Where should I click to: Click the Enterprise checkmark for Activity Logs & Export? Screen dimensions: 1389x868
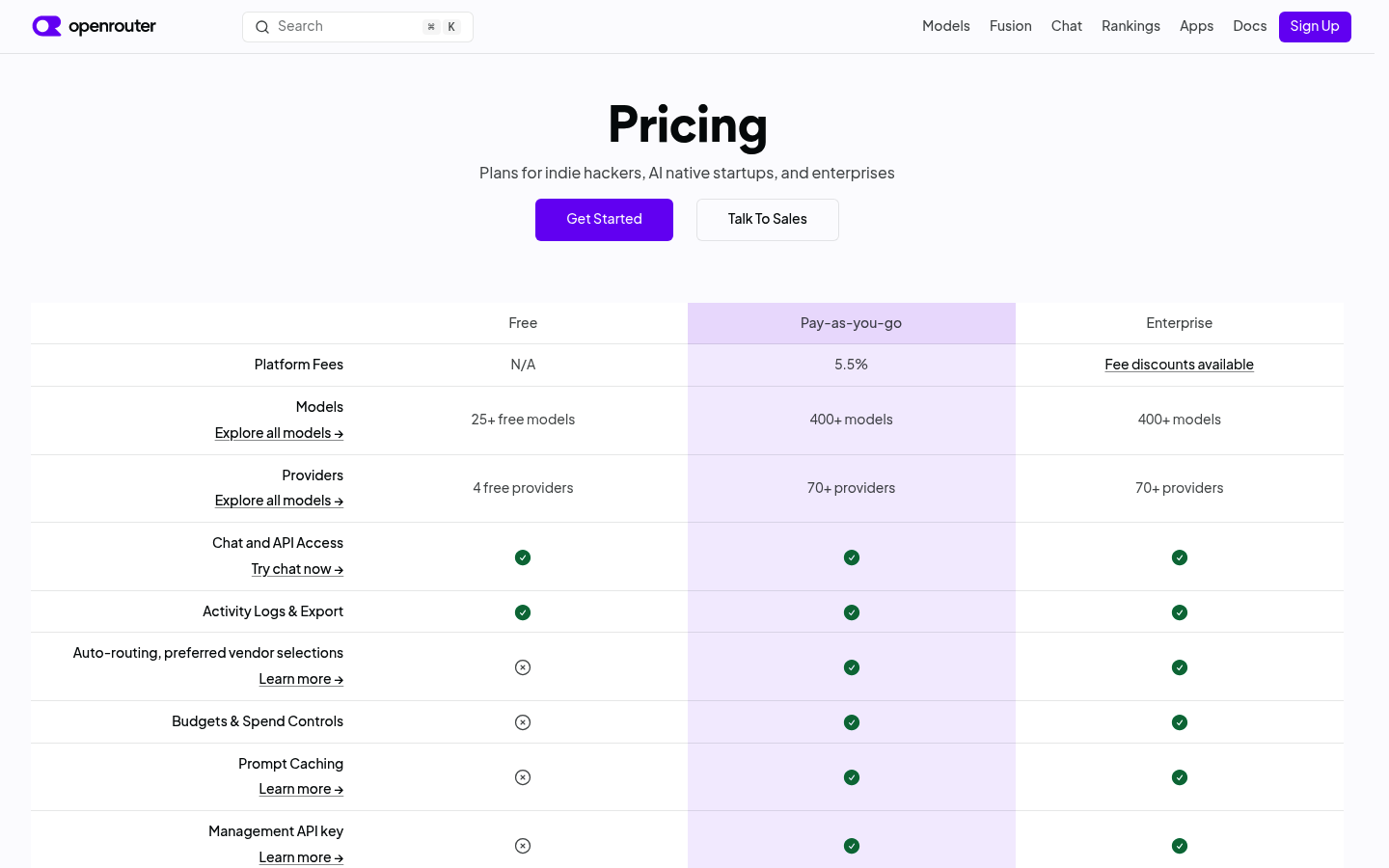pos(1180,612)
